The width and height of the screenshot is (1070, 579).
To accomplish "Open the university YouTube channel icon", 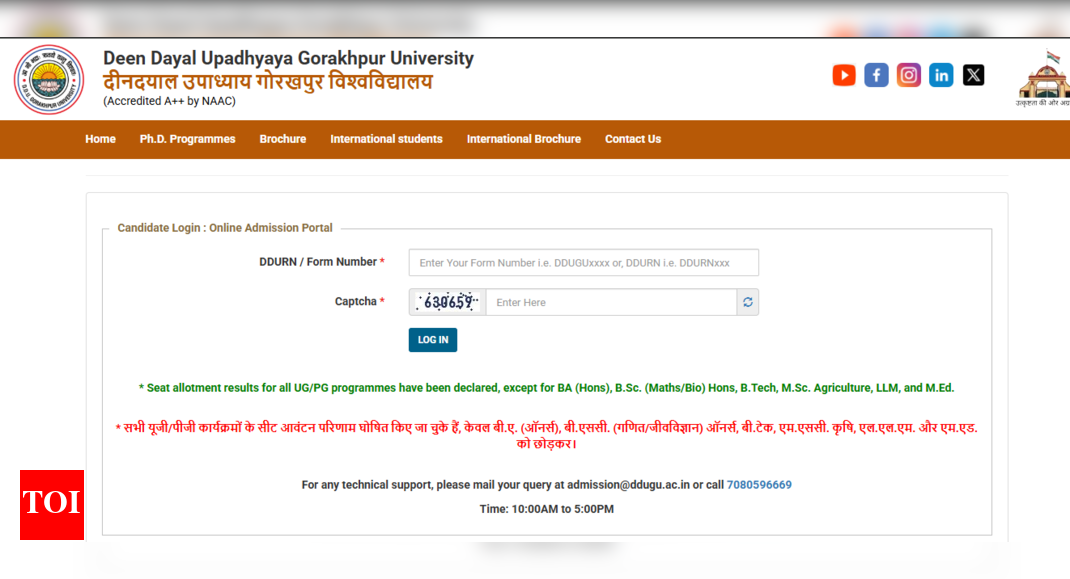I will click(843, 75).
